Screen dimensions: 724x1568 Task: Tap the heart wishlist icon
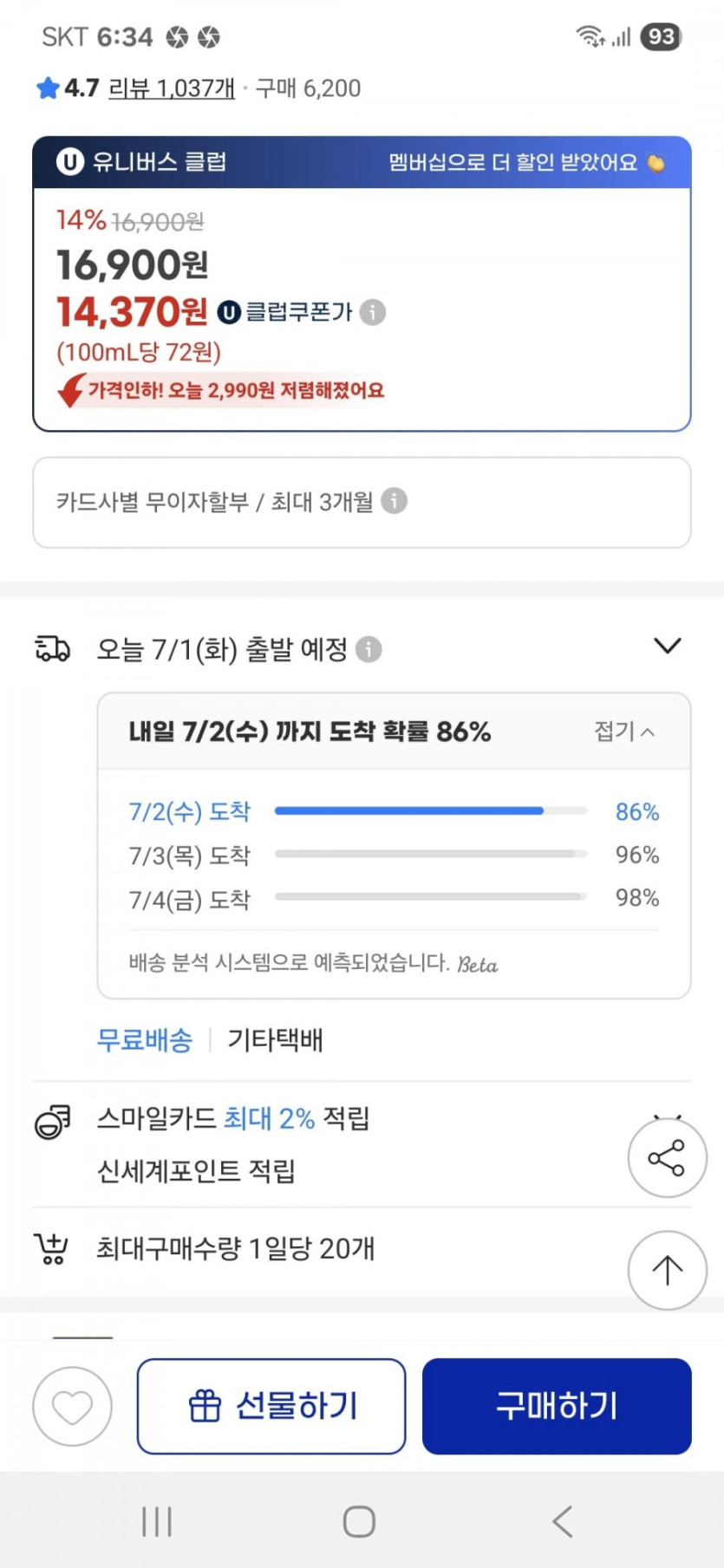[72, 1406]
